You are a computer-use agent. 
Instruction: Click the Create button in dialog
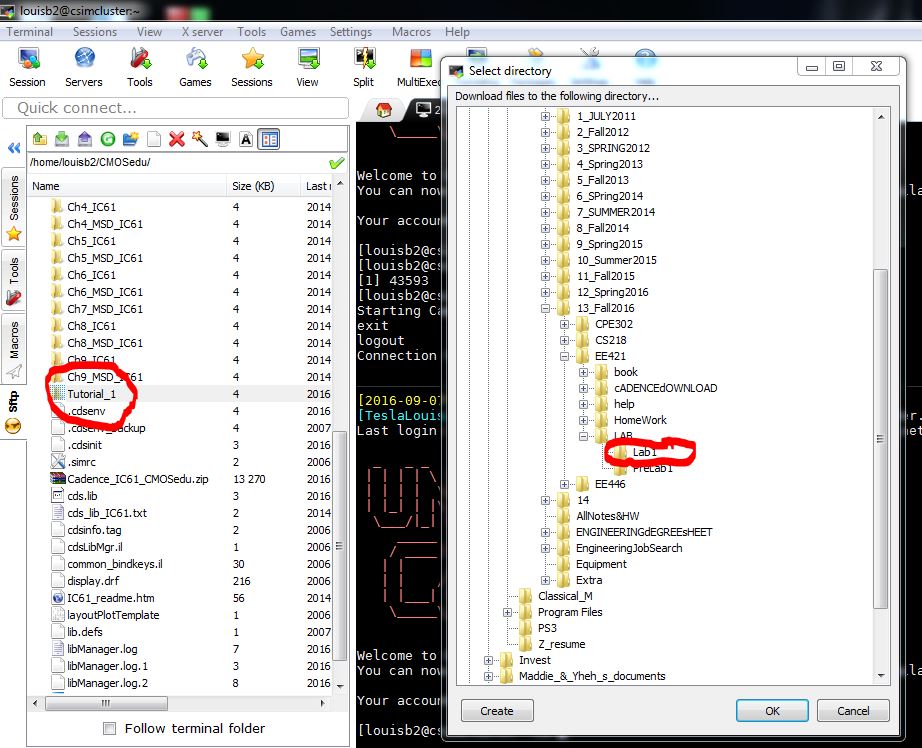496,711
